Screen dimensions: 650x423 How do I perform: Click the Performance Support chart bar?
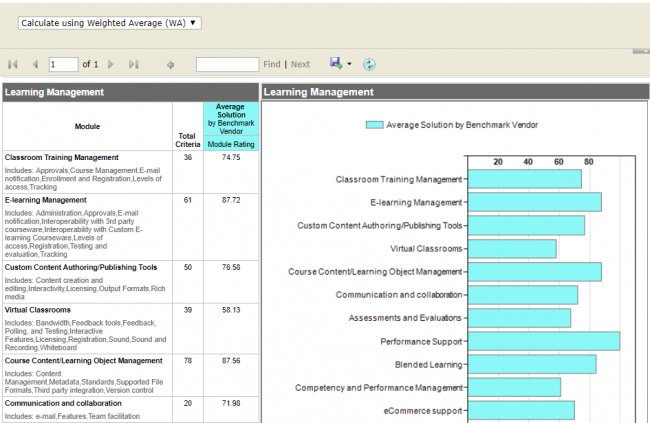pyautogui.click(x=544, y=341)
